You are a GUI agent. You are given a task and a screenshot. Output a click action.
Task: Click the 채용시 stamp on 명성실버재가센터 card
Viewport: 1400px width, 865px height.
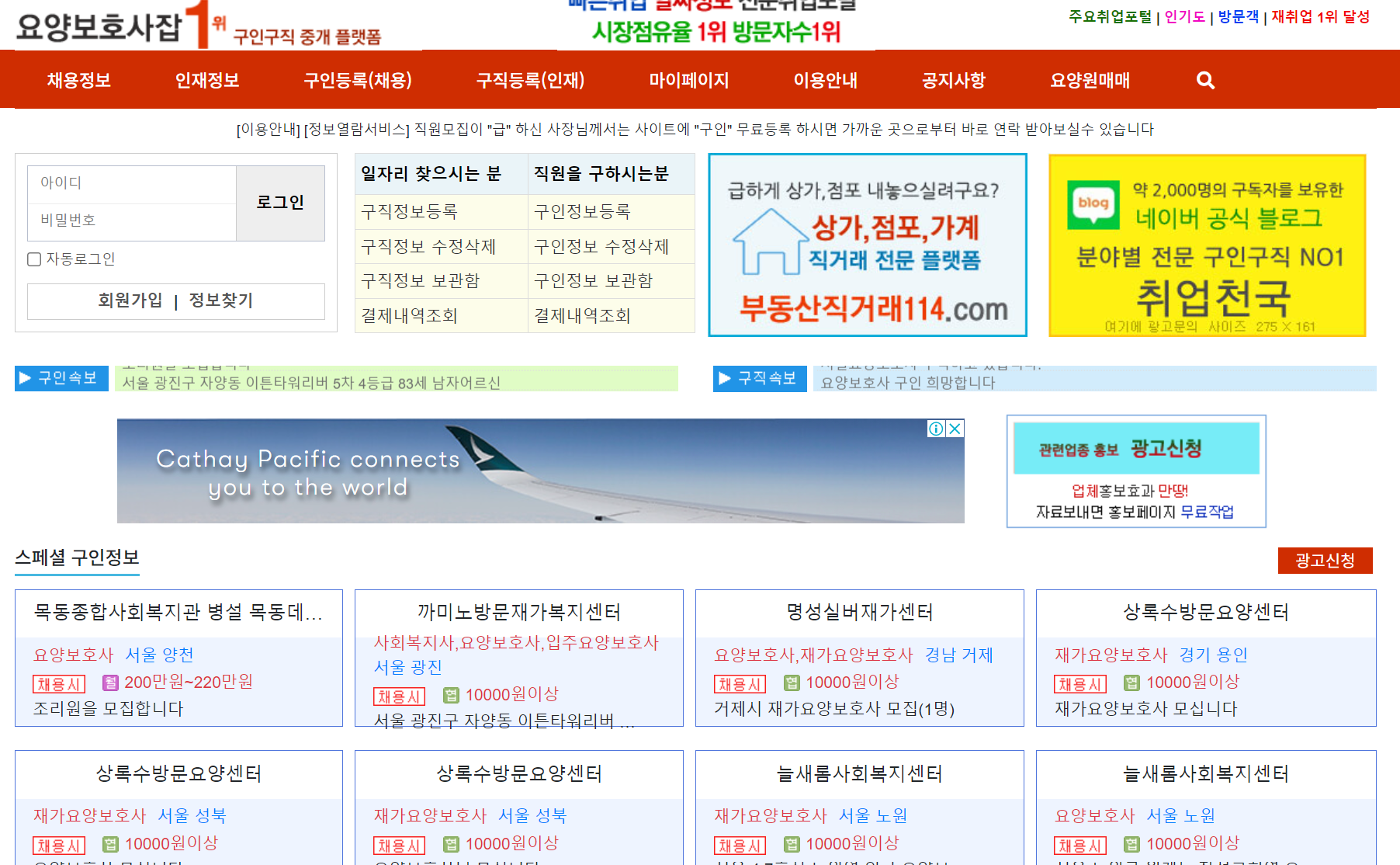point(738,684)
